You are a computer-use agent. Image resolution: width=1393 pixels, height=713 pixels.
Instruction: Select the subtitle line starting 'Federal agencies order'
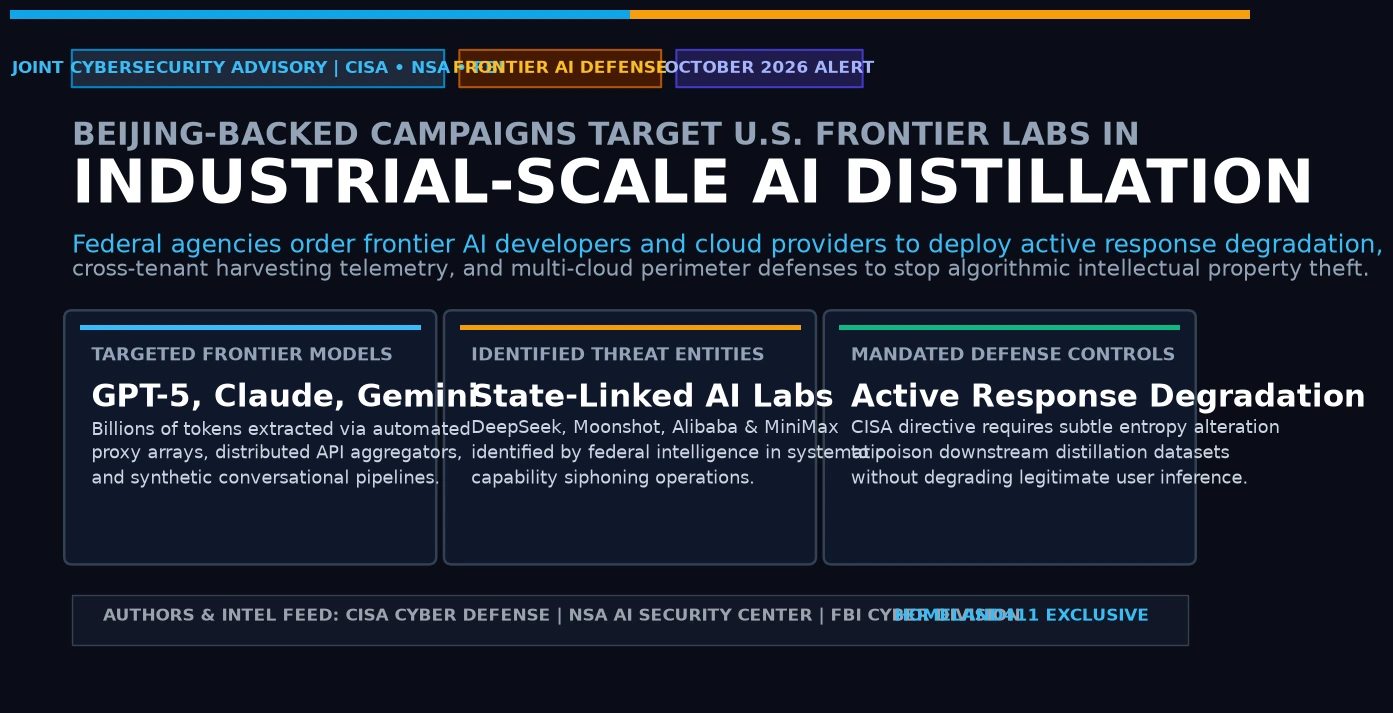727,245
